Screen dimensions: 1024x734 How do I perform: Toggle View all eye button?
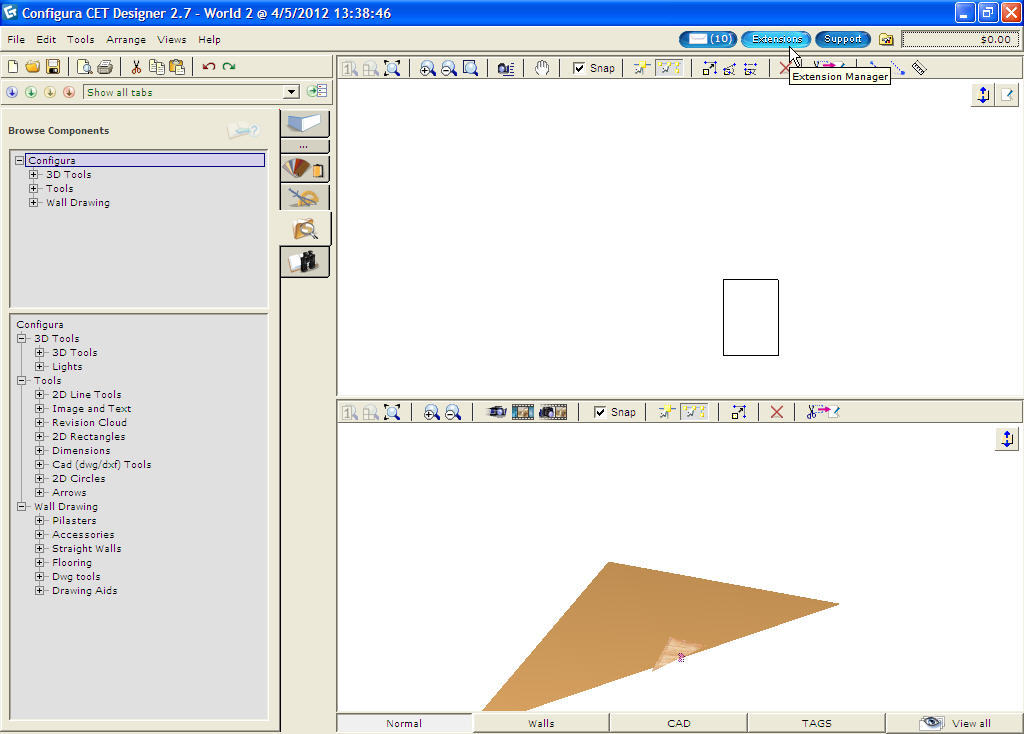[955, 723]
